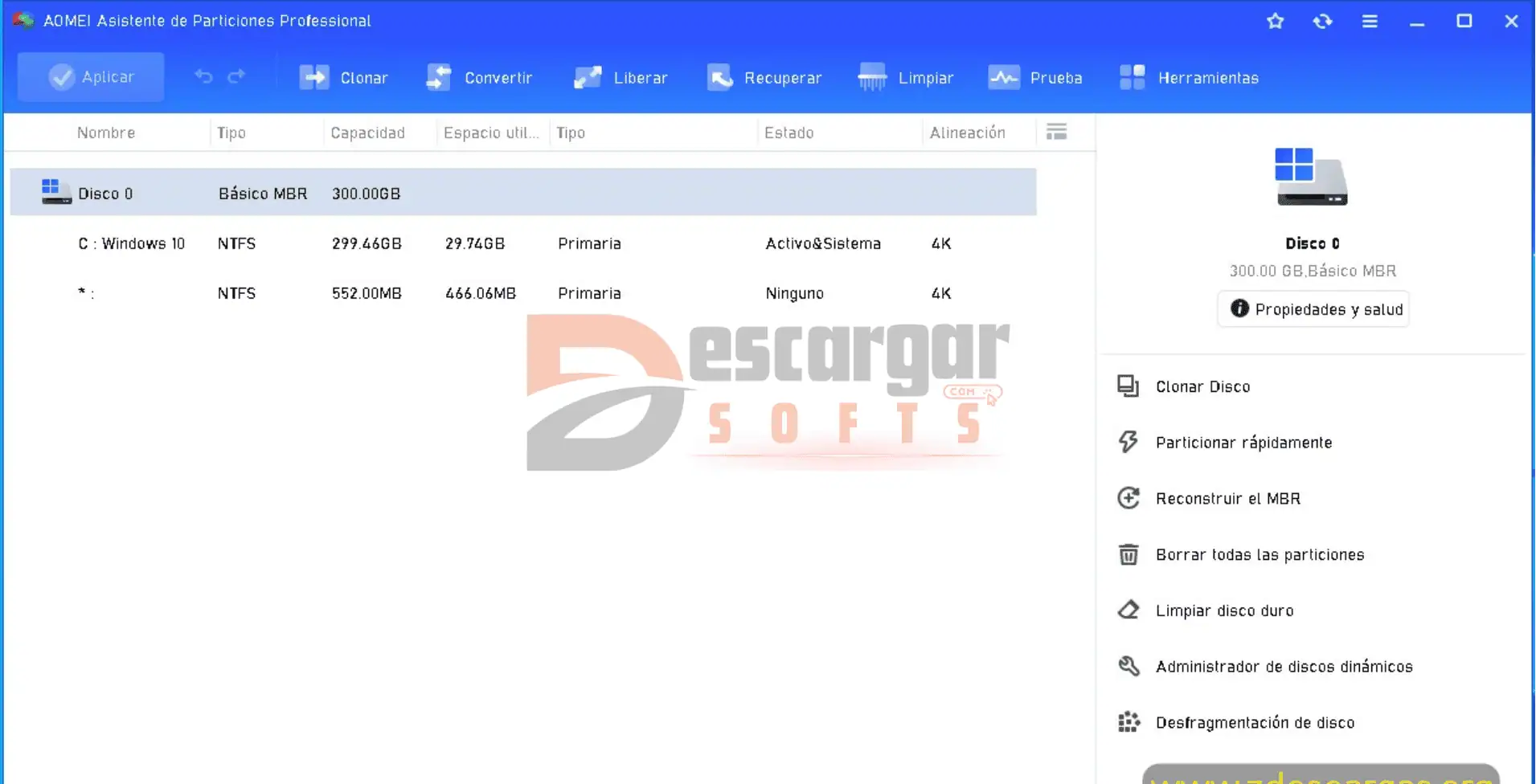Image resolution: width=1536 pixels, height=784 pixels.
Task: Sort by the Nombre column header
Action: [x=106, y=133]
